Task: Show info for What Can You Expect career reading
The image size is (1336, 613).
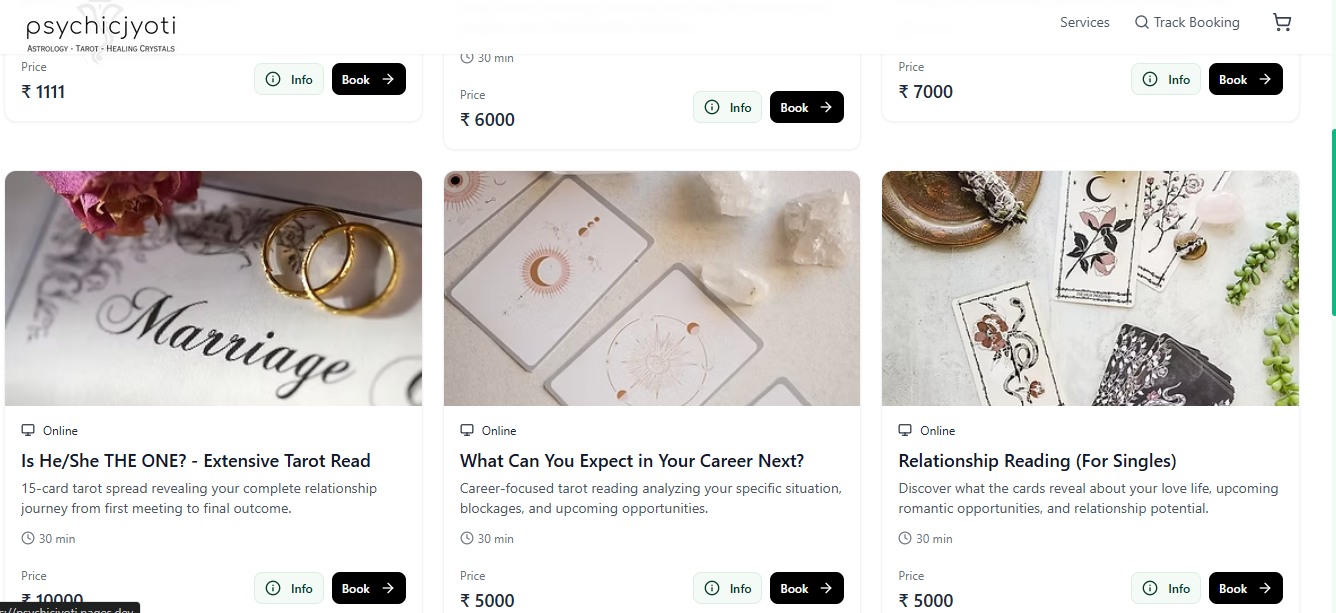Action: pyautogui.click(x=727, y=589)
